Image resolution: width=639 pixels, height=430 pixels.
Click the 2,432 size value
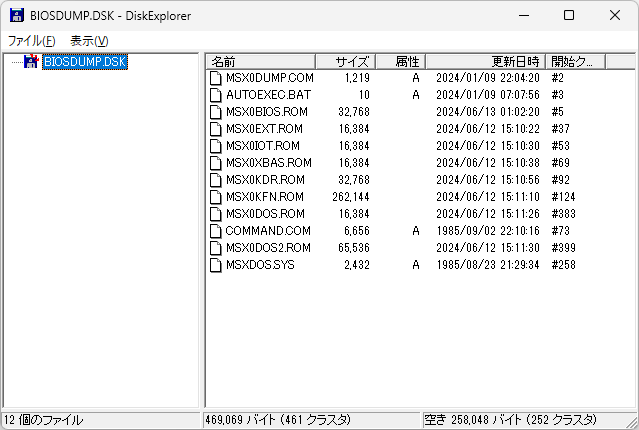pos(357,265)
